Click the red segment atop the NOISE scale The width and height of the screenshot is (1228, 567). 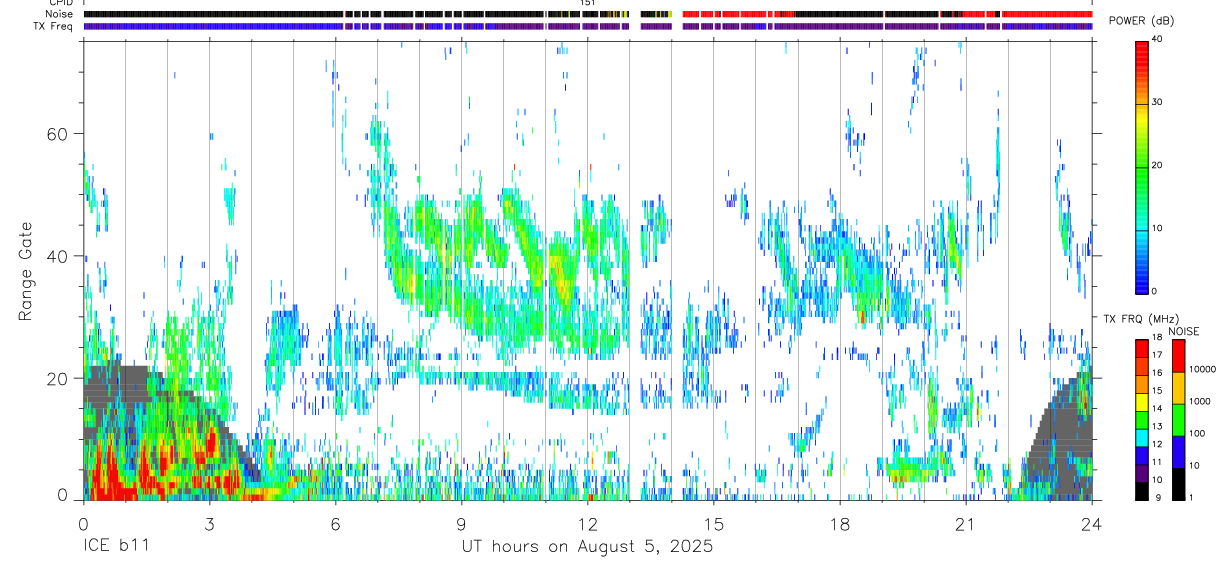click(x=1178, y=355)
